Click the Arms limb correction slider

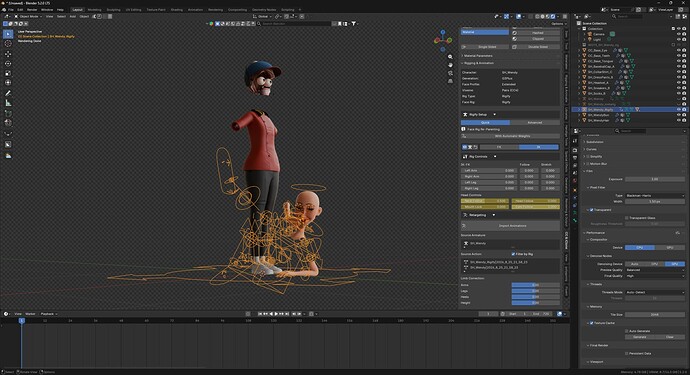(536, 285)
